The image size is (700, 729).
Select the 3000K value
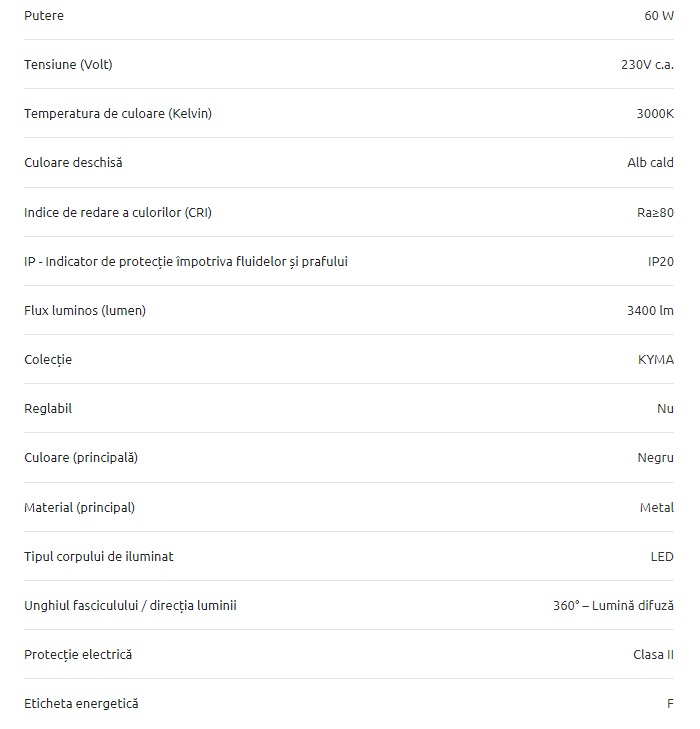(655, 113)
